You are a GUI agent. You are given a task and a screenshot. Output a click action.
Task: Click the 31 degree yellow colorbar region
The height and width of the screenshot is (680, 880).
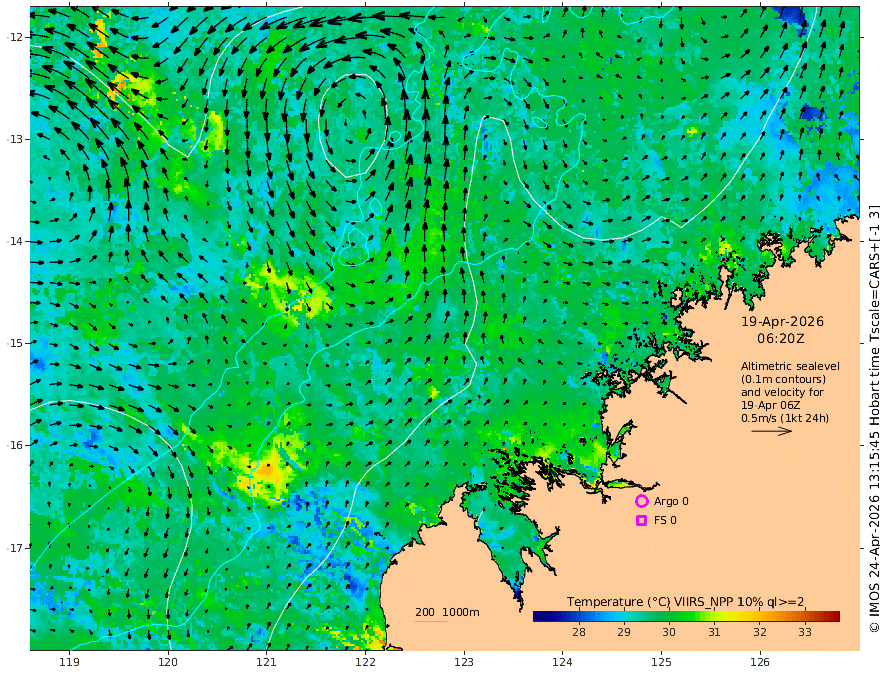point(714,616)
